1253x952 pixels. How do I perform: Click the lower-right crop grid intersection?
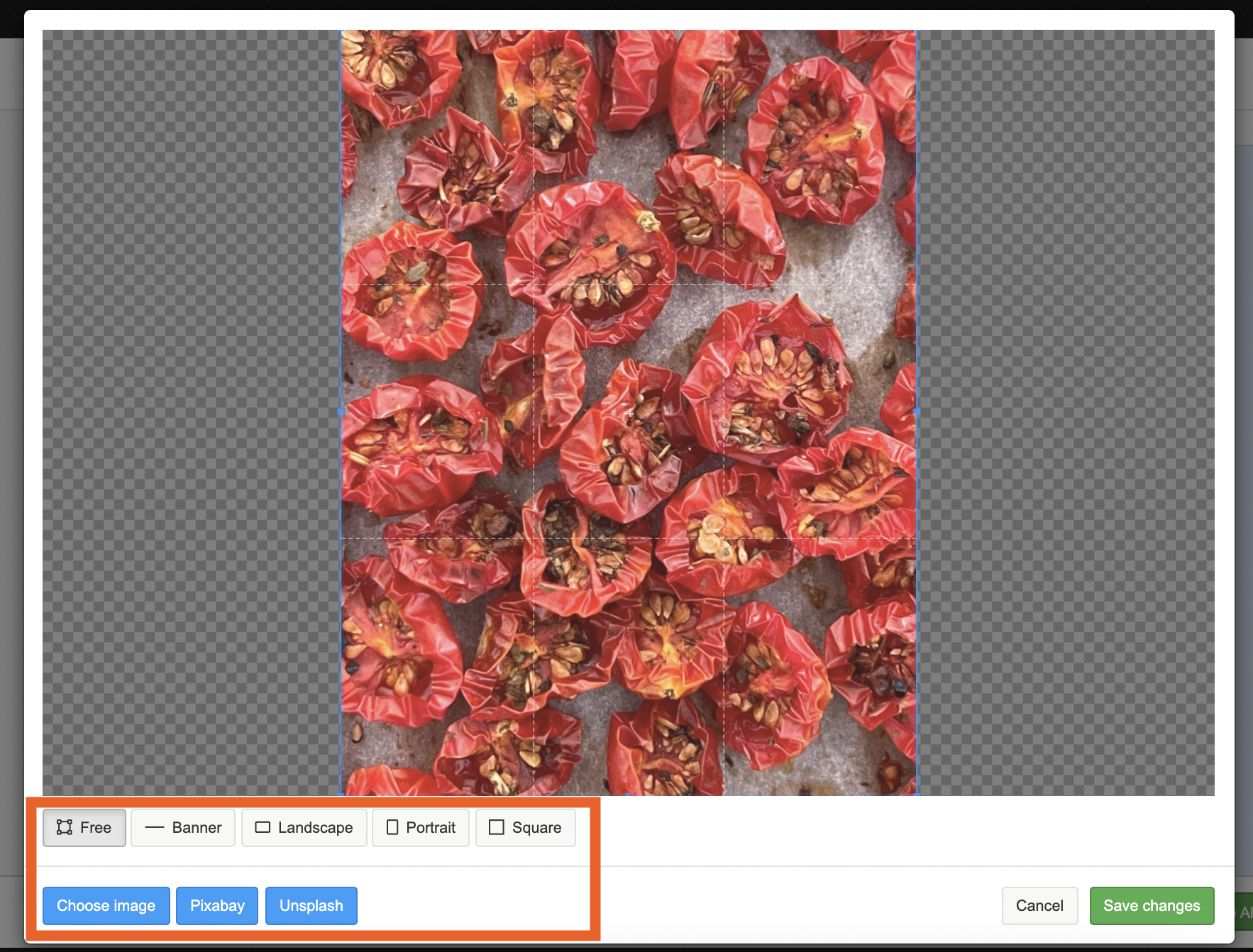click(x=724, y=538)
